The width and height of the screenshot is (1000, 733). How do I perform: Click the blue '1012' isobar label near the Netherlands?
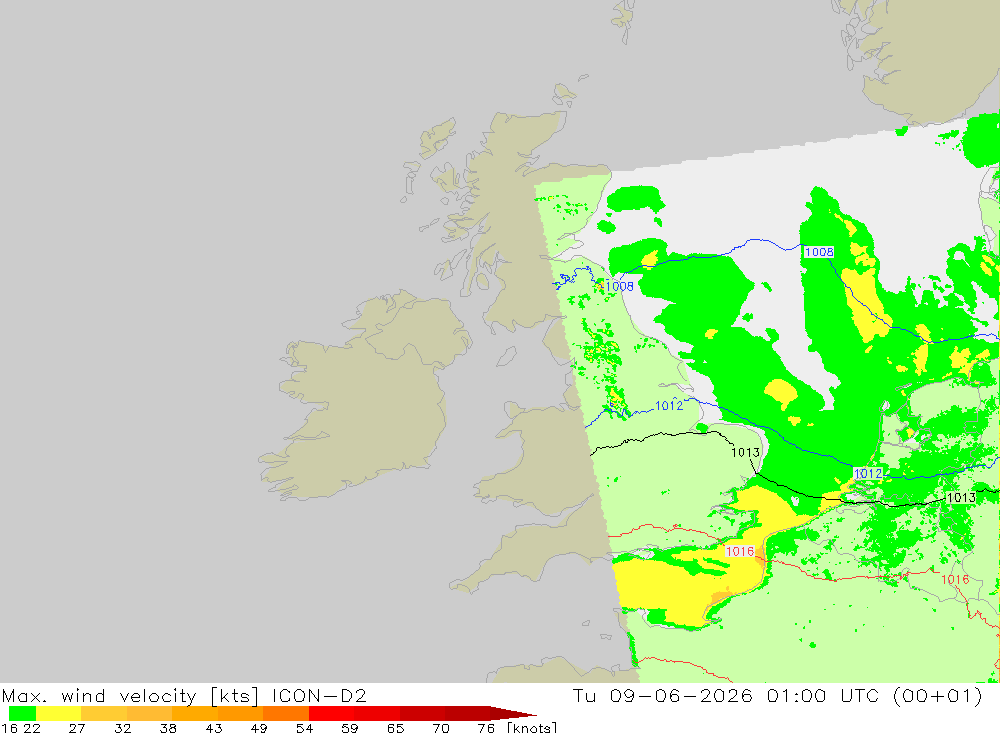pyautogui.click(x=868, y=473)
